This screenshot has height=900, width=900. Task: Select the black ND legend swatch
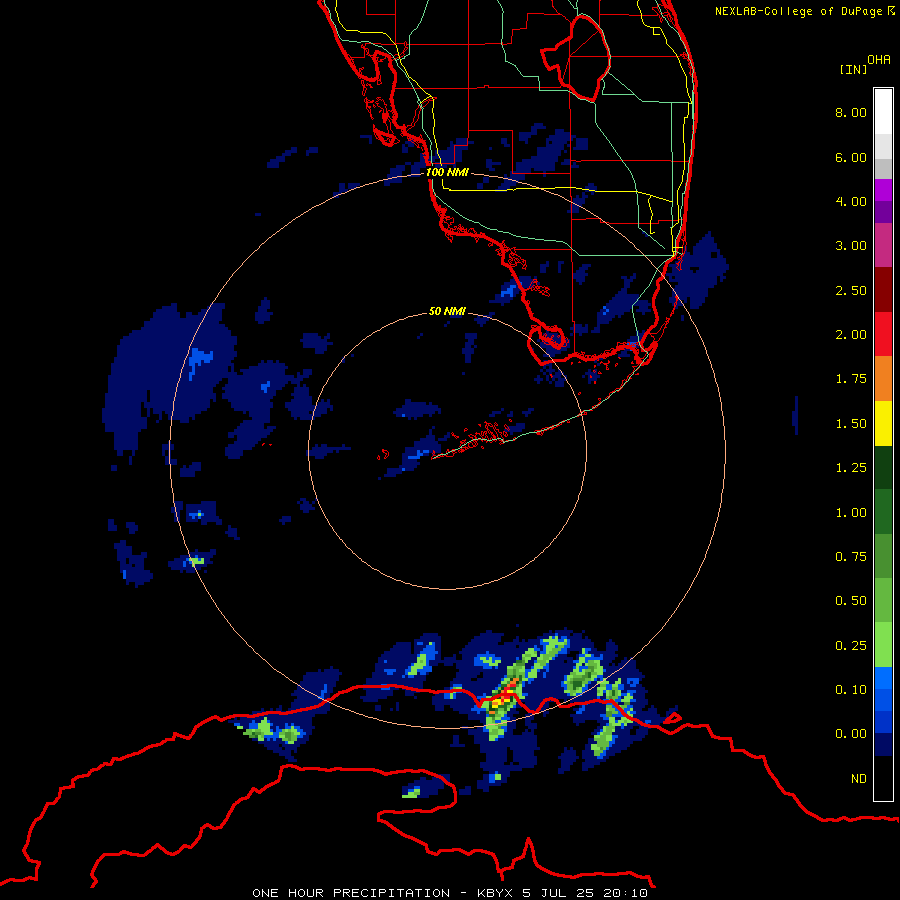(883, 778)
